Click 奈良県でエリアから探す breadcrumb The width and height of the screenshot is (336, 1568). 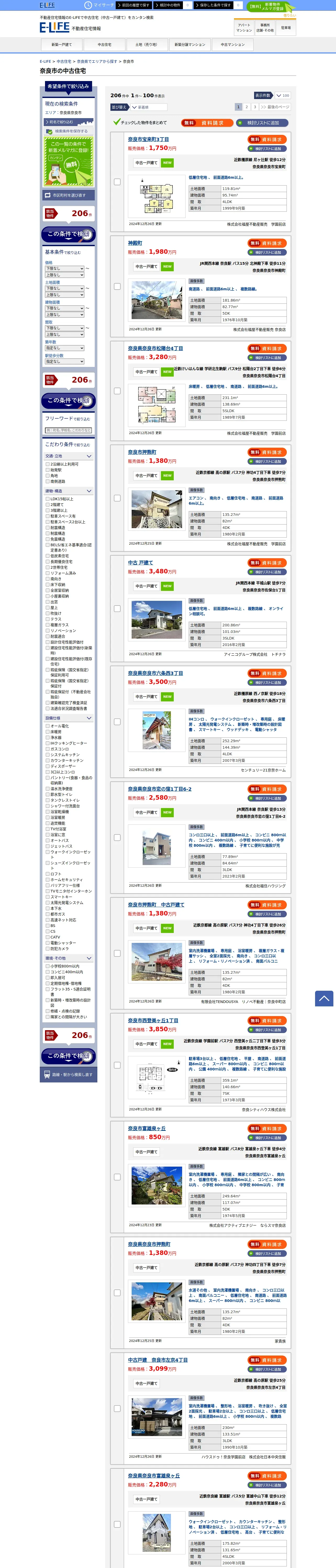[97, 61]
